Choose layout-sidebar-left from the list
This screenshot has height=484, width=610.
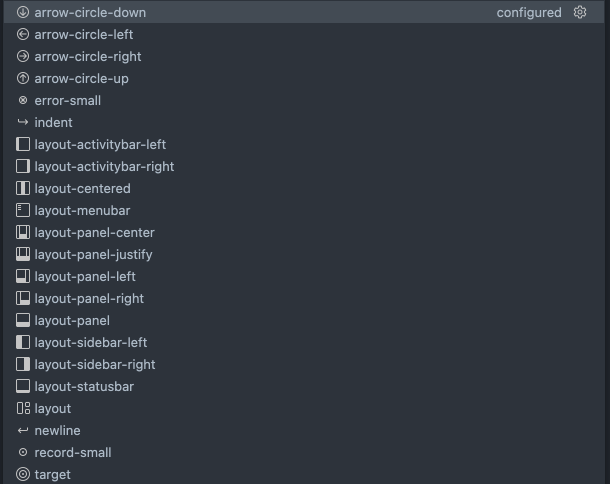click(90, 343)
